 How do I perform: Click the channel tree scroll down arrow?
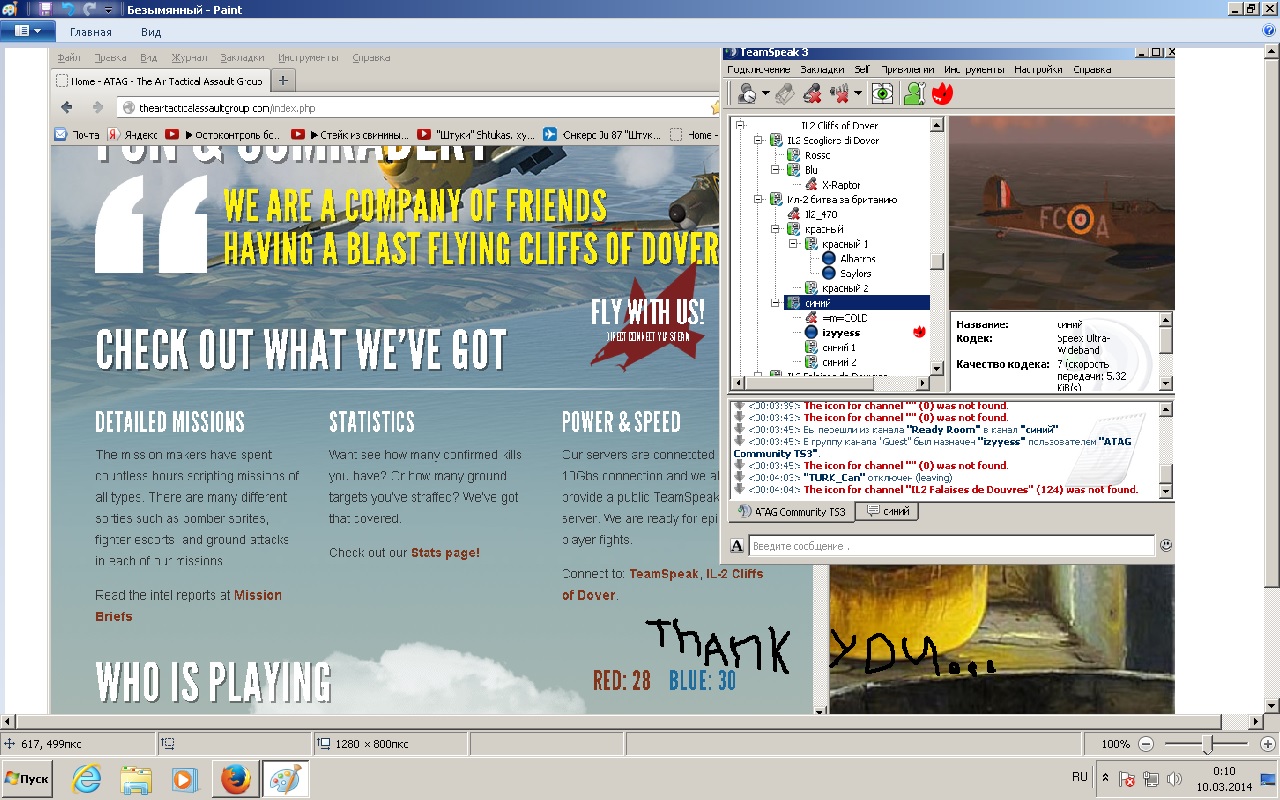(x=937, y=369)
